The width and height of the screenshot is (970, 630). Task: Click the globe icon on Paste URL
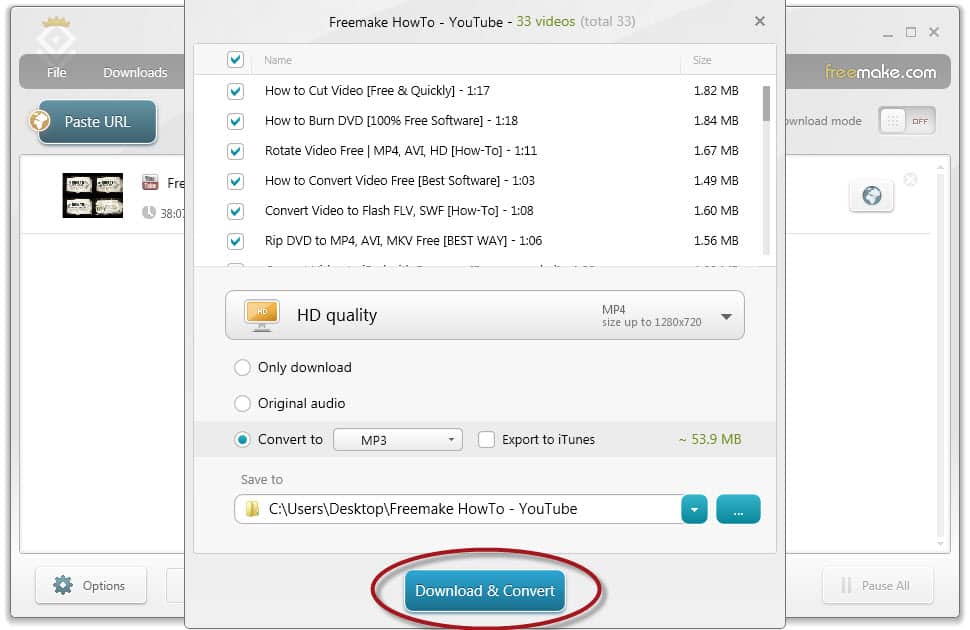[40, 120]
